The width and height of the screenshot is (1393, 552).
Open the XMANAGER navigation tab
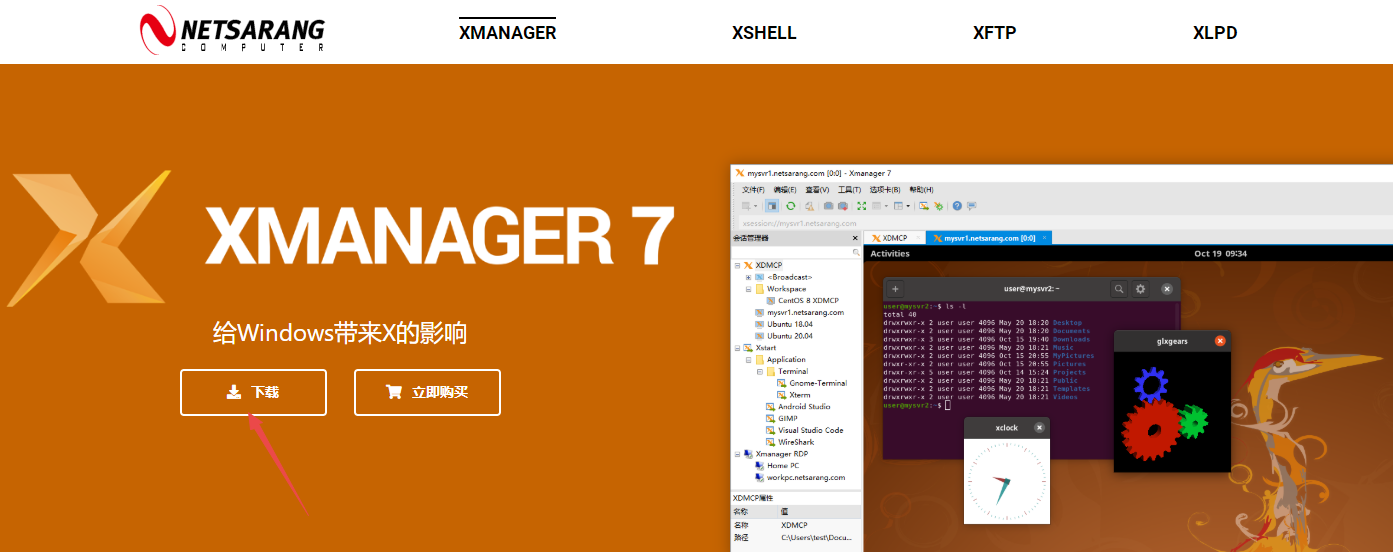[x=507, y=32]
